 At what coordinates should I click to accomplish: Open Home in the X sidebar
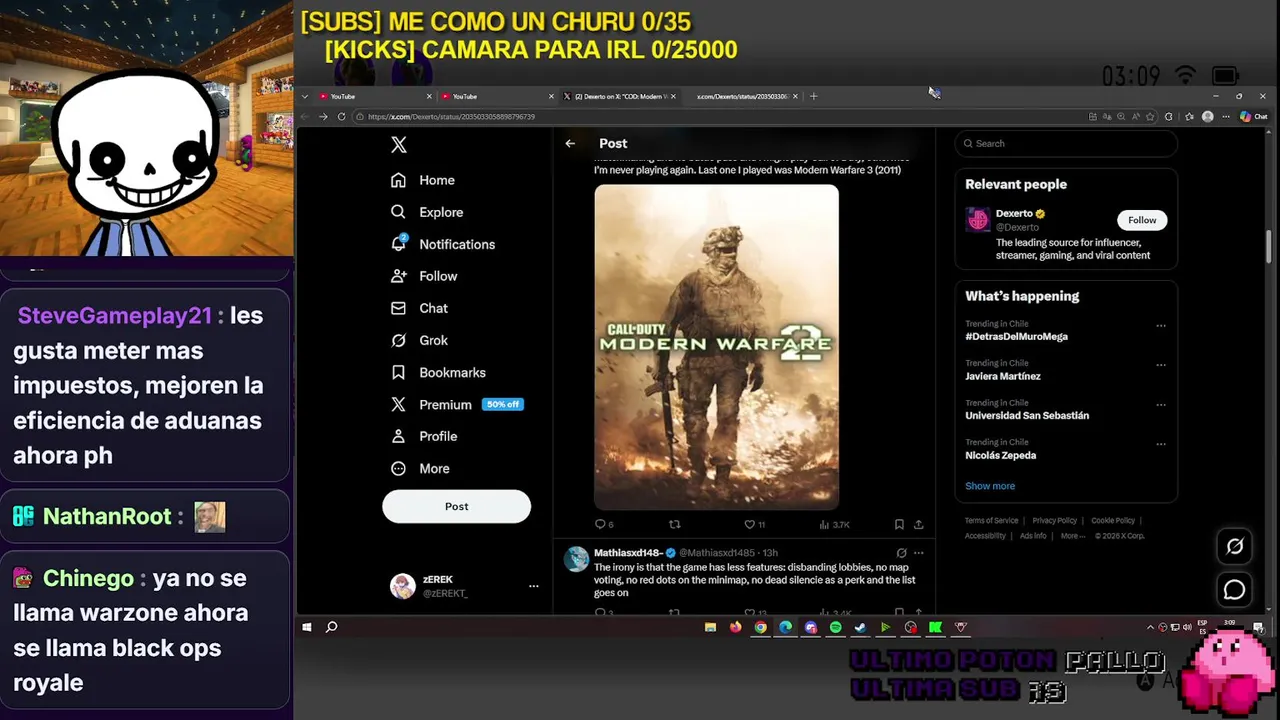422,180
